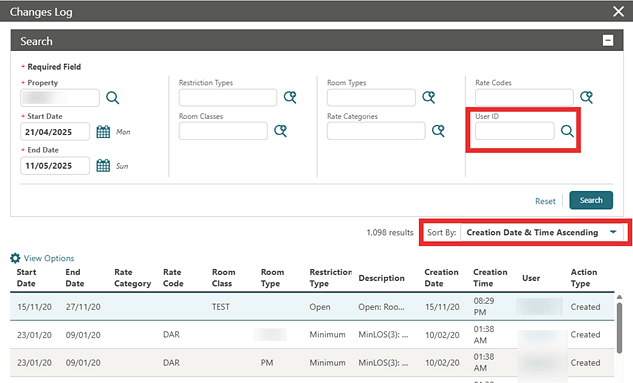Open the Start Date calendar picker
This screenshot has height=383, width=633.
103,132
